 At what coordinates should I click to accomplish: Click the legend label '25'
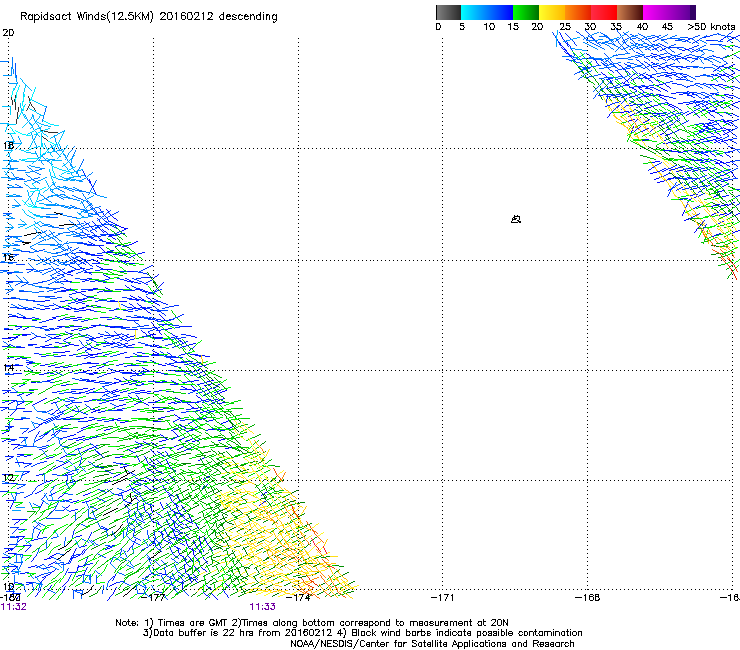pos(565,27)
